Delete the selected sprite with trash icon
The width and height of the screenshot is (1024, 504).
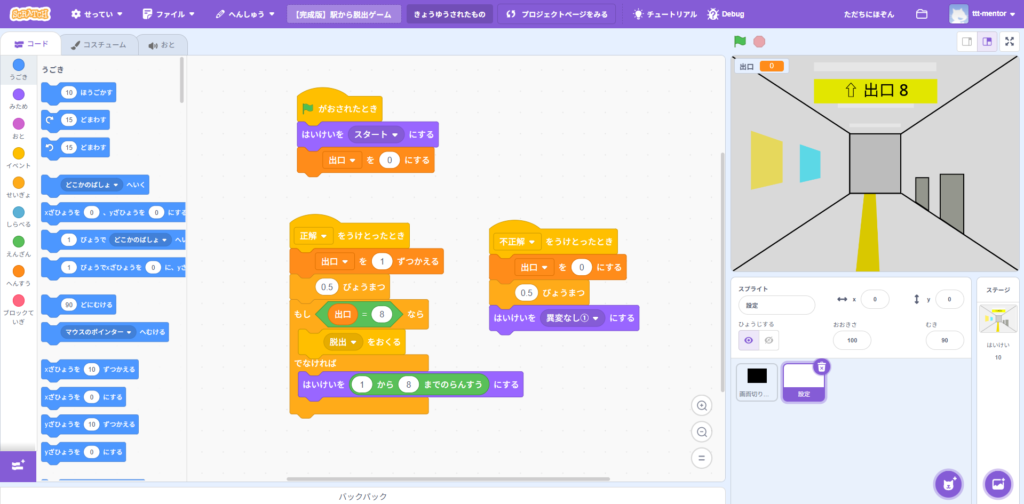pos(821,367)
